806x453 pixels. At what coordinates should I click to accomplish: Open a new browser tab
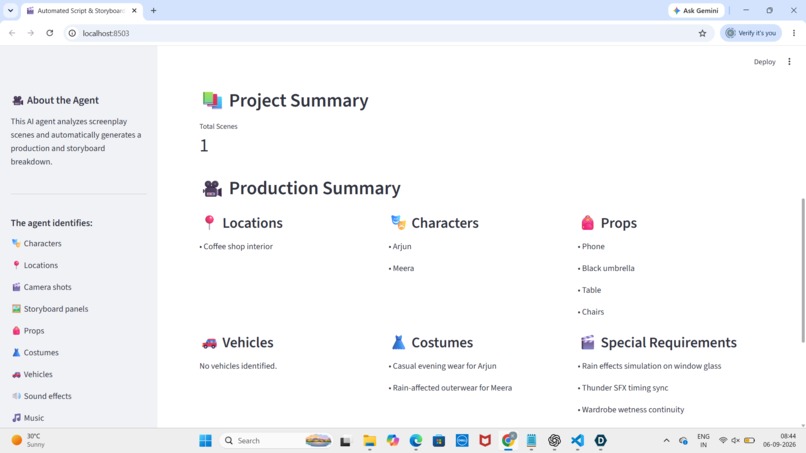153,10
